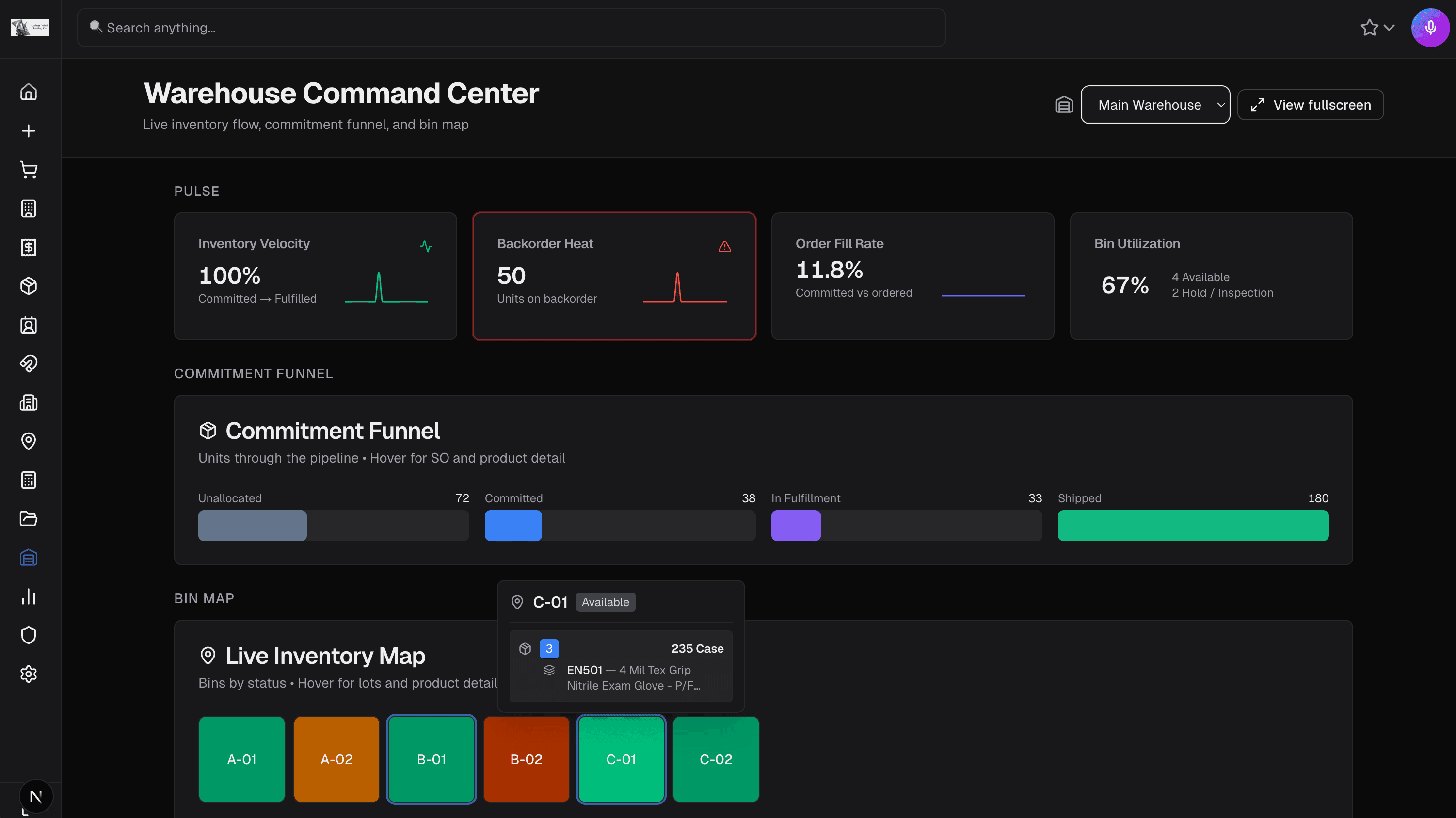1456x818 pixels.
Task: Open the package inventory icon in the sidebar
Action: tap(29, 286)
